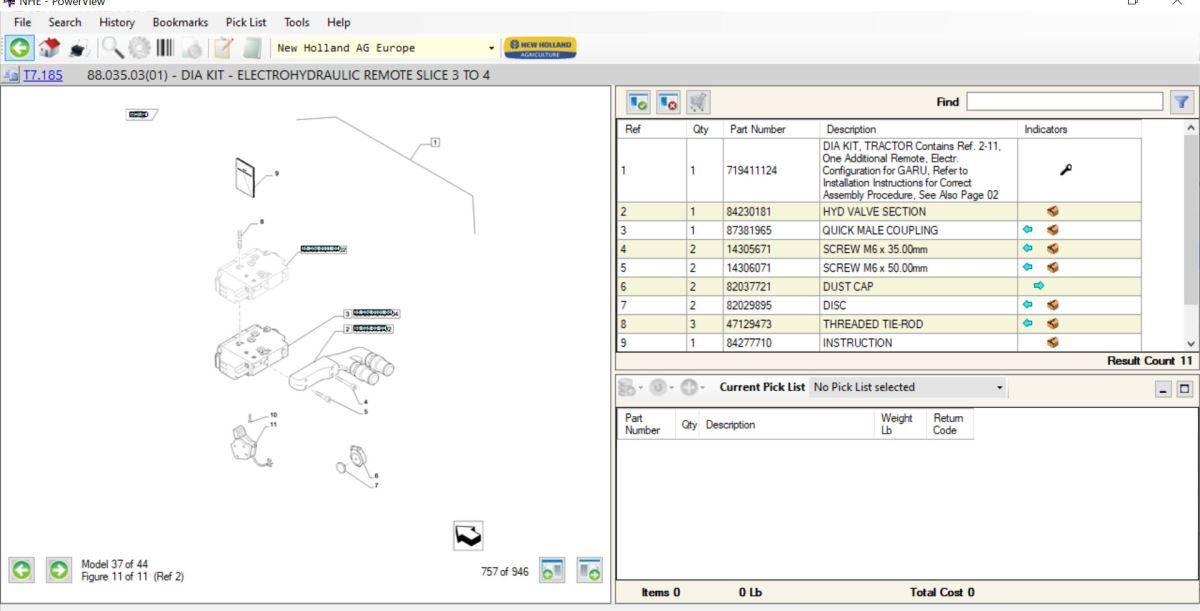Select the SCREW M6 x 35.00mm row
The image size is (1200, 611).
[x=878, y=249]
